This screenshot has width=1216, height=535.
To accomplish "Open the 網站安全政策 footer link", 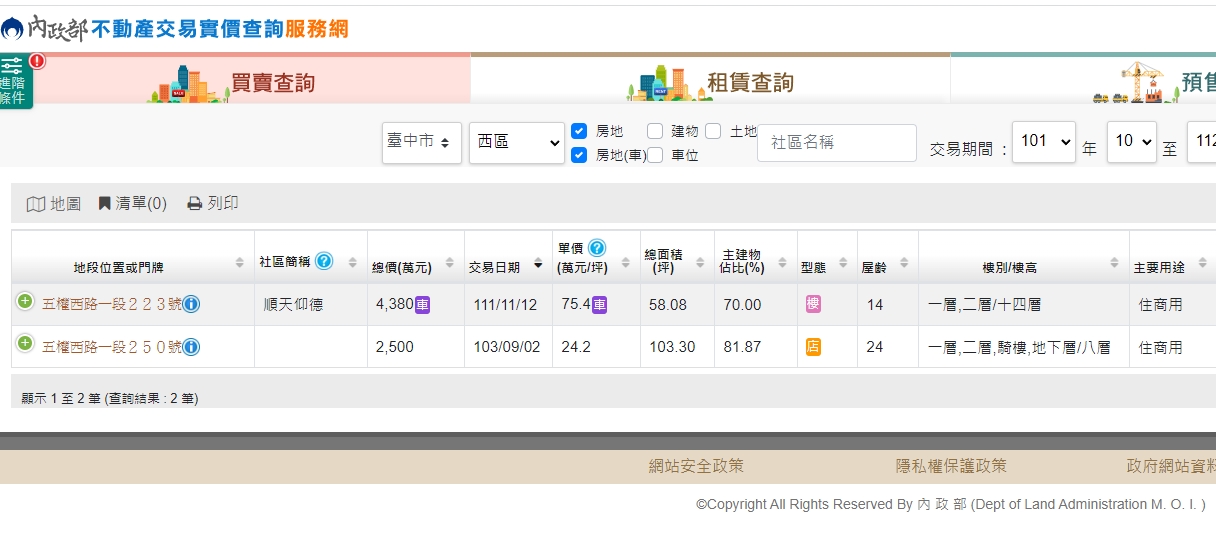I will pos(696,466).
